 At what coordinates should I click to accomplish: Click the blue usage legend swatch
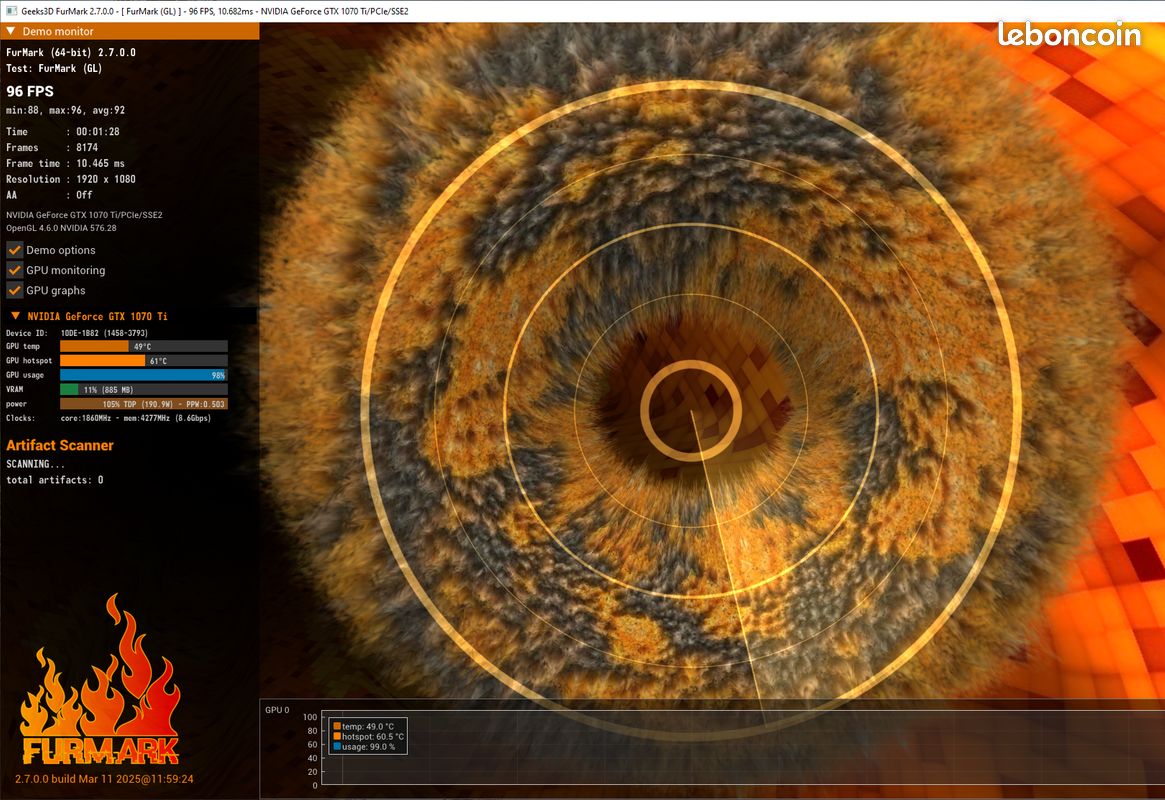pos(337,747)
